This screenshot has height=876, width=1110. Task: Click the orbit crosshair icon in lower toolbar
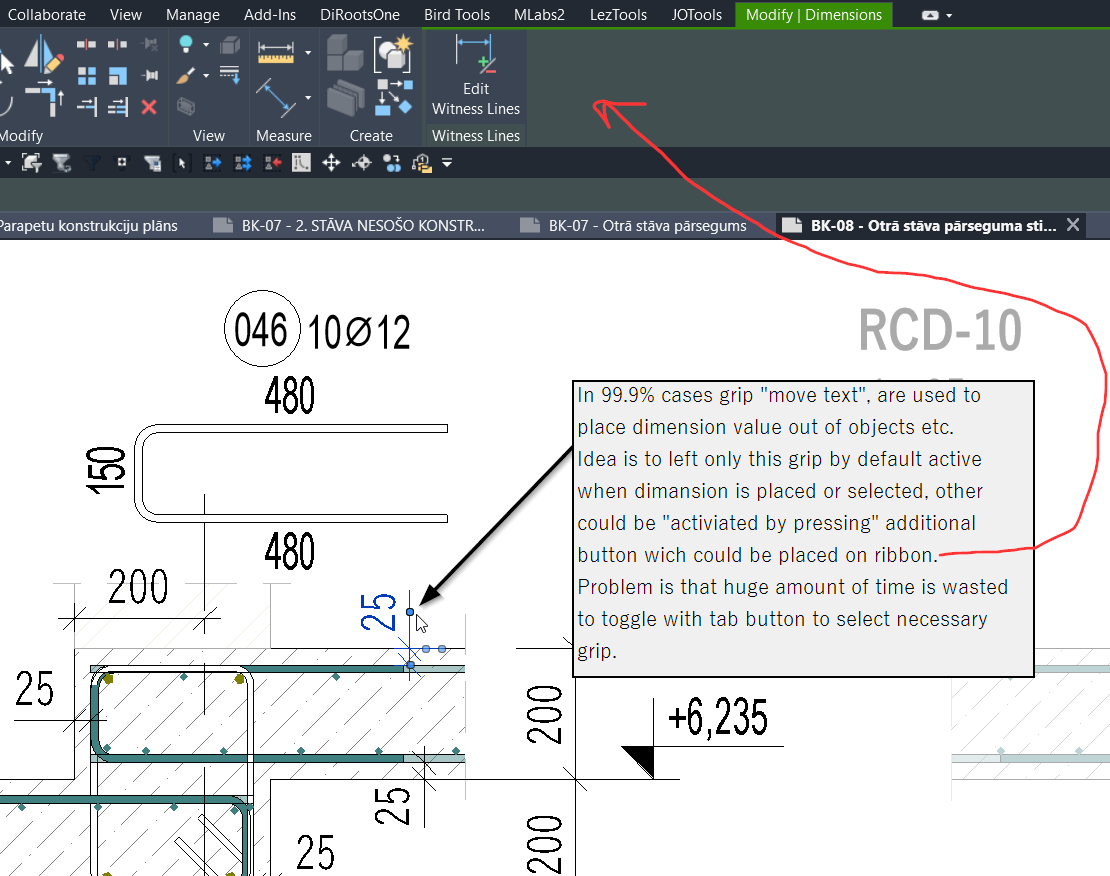(361, 164)
